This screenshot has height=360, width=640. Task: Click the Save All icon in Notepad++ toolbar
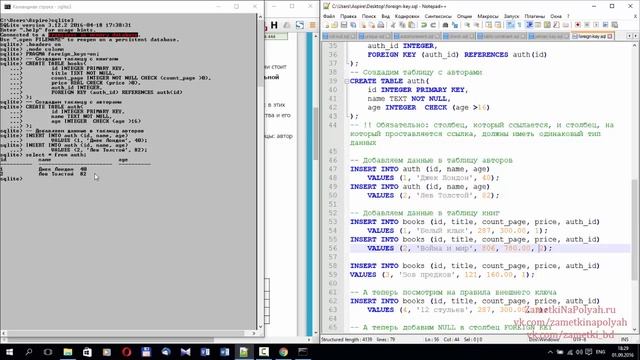353,25
